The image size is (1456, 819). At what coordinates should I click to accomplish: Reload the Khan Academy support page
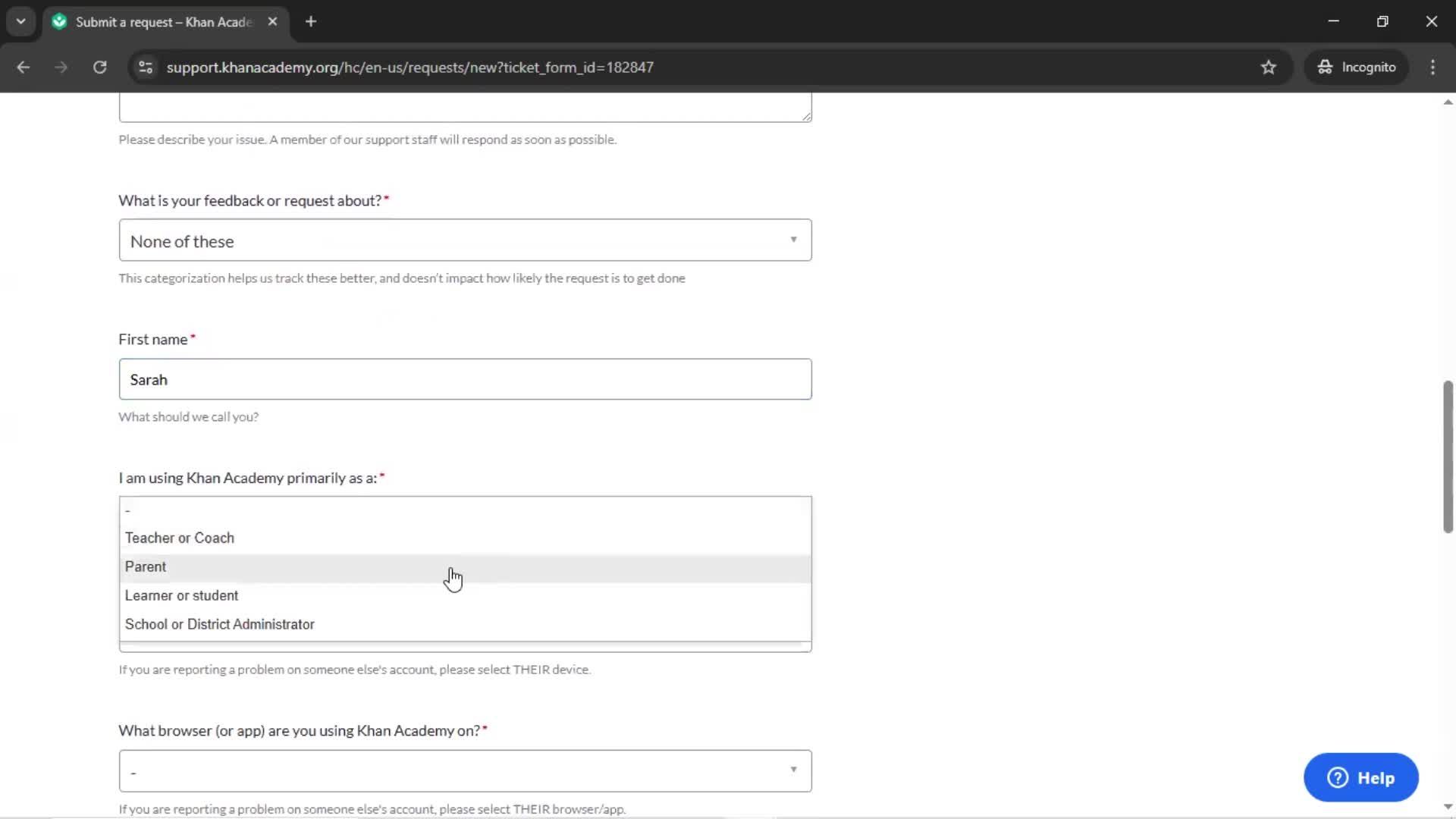[x=99, y=67]
